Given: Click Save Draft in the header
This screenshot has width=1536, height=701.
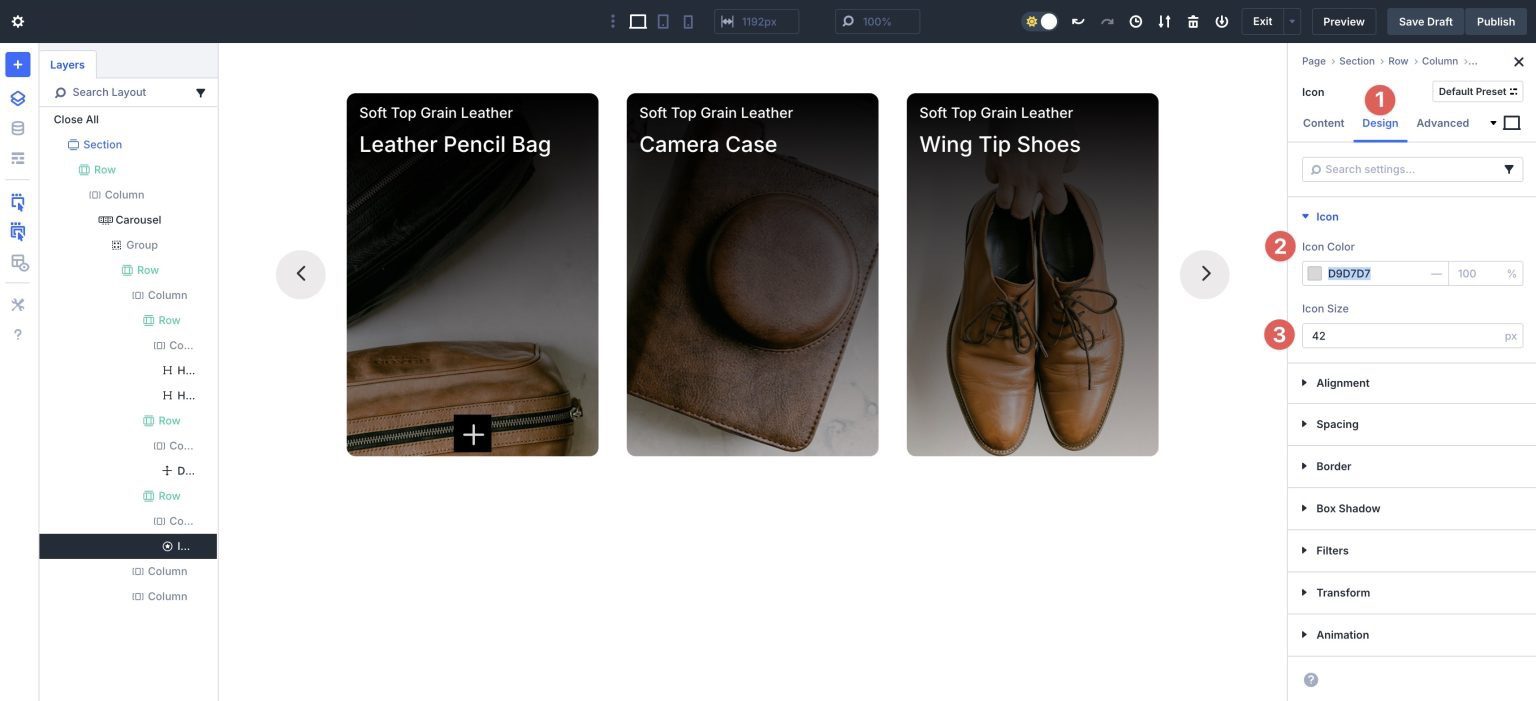Looking at the screenshot, I should tap(1426, 21).
